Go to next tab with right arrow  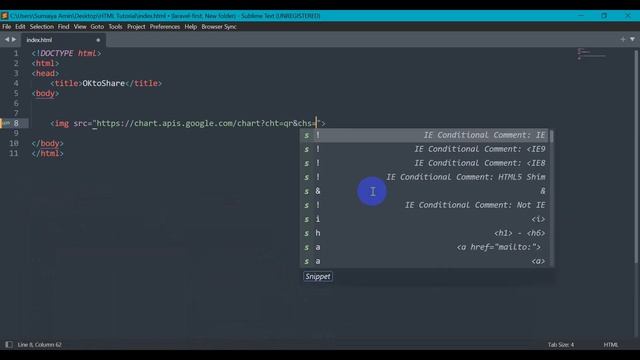(14, 40)
